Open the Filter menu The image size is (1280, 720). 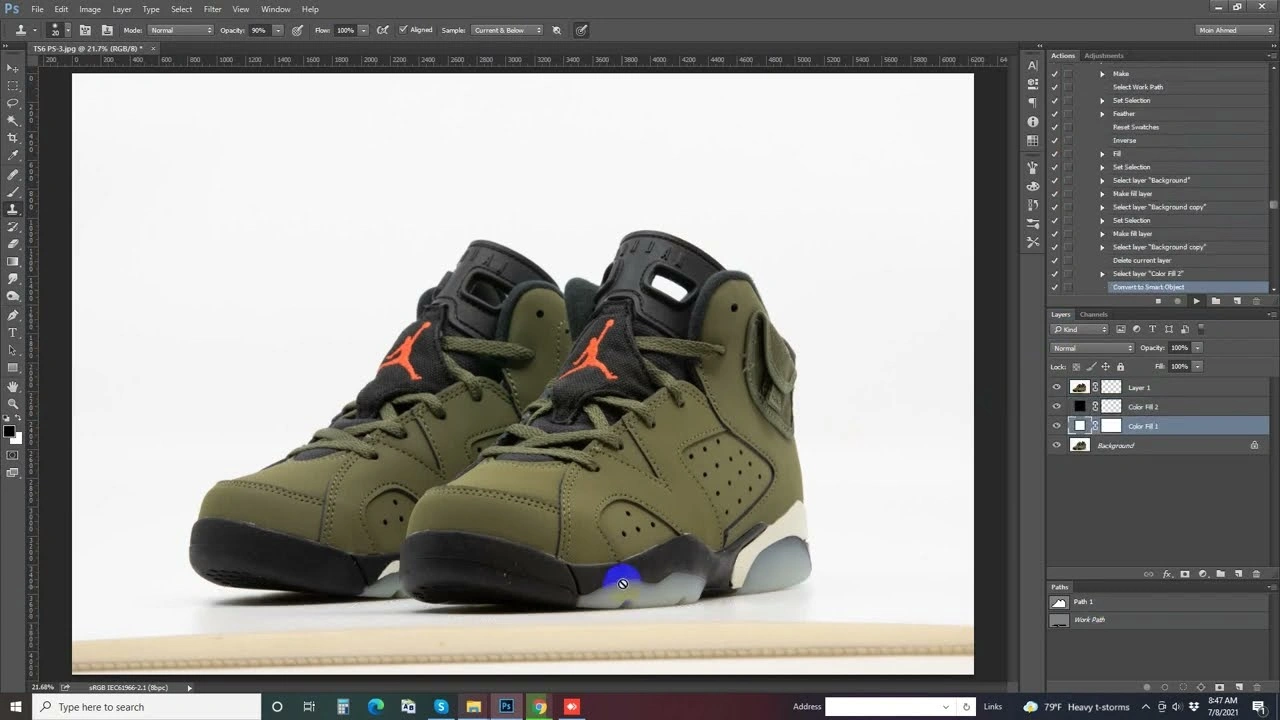(x=213, y=9)
